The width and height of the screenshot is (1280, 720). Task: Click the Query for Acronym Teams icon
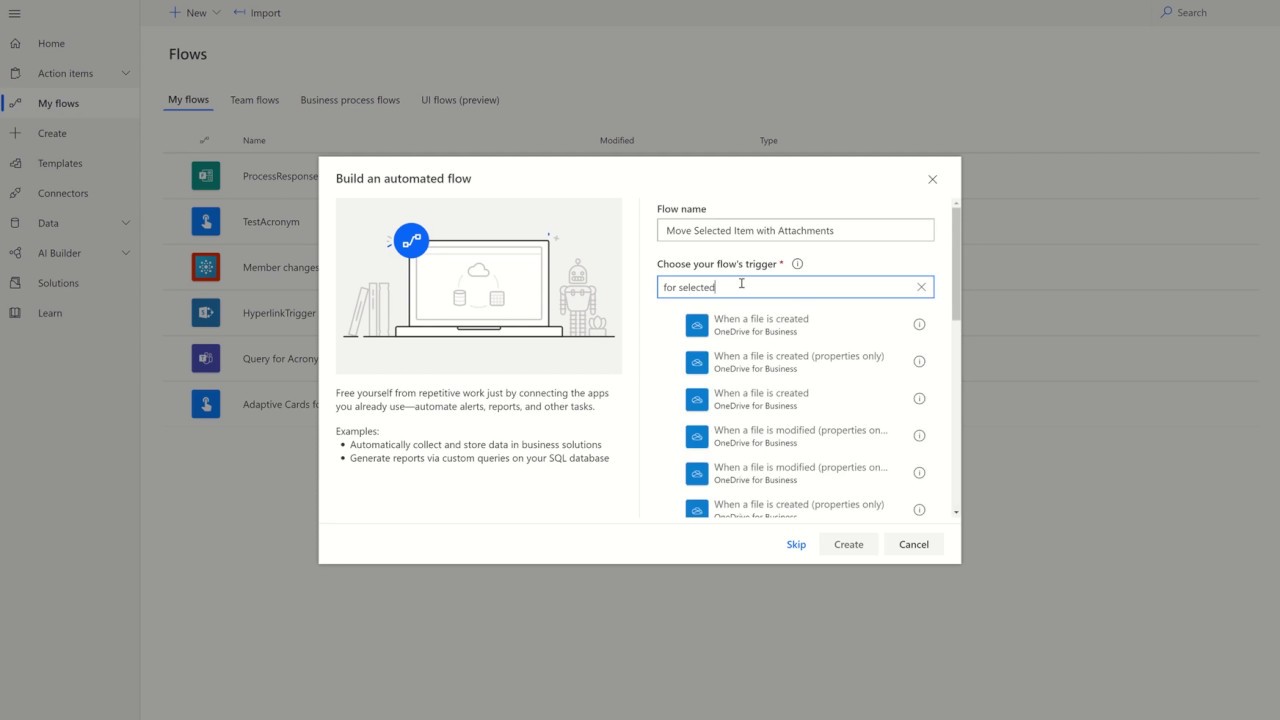tap(206, 358)
